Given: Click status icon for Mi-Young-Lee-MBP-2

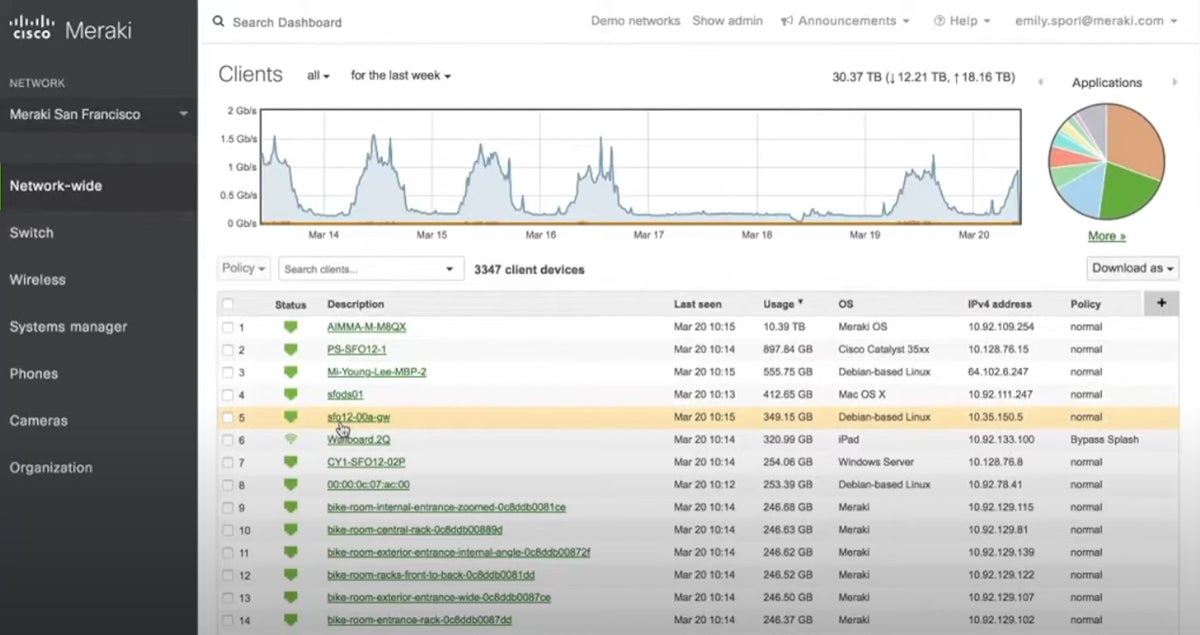Looking at the screenshot, I should click(x=291, y=372).
